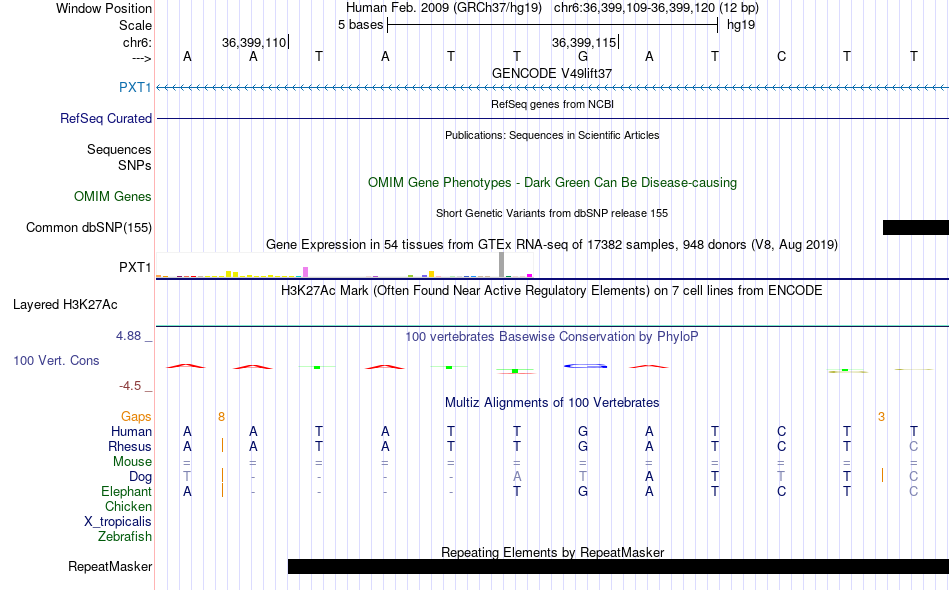This screenshot has height=590, width=950.
Task: Click the 100 Vert. Cons track label
Action: tap(56, 360)
